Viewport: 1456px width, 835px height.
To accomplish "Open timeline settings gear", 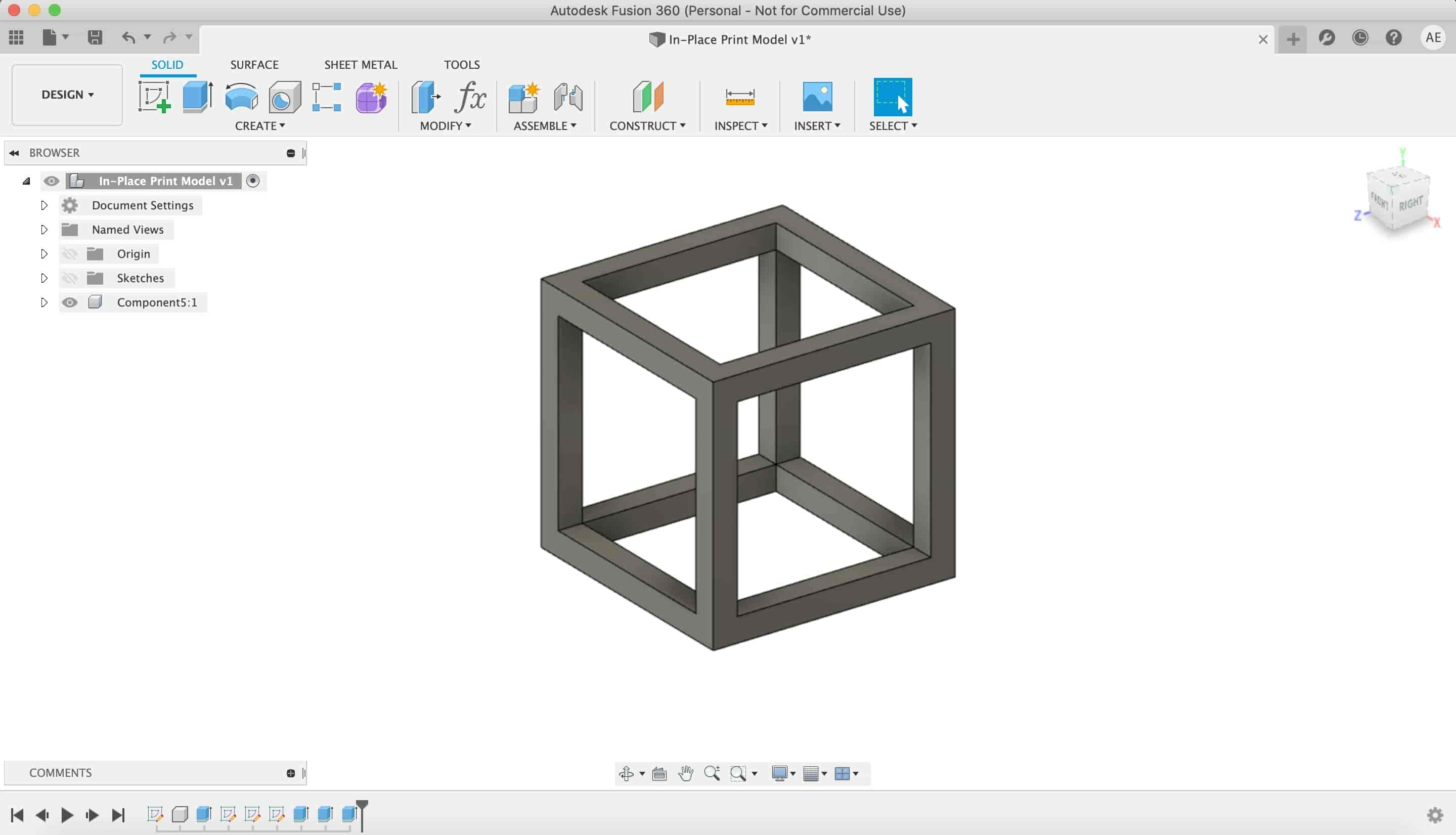I will (x=1435, y=815).
